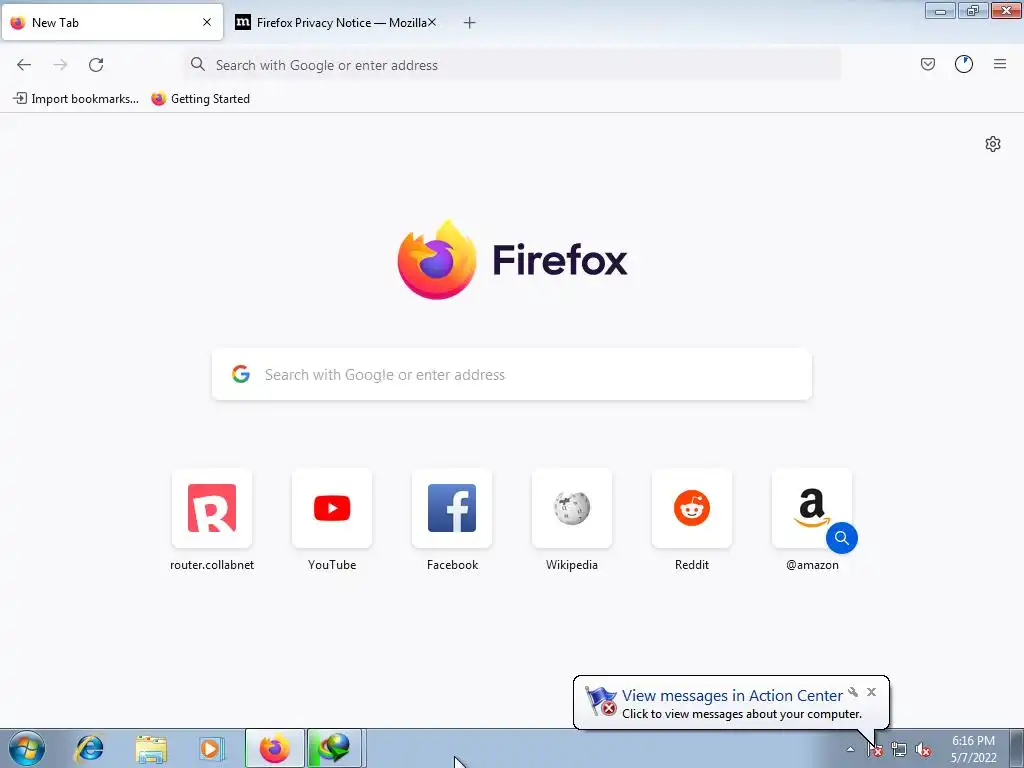Open Windows Media Player from taskbar
The height and width of the screenshot is (768, 1024).
point(211,748)
